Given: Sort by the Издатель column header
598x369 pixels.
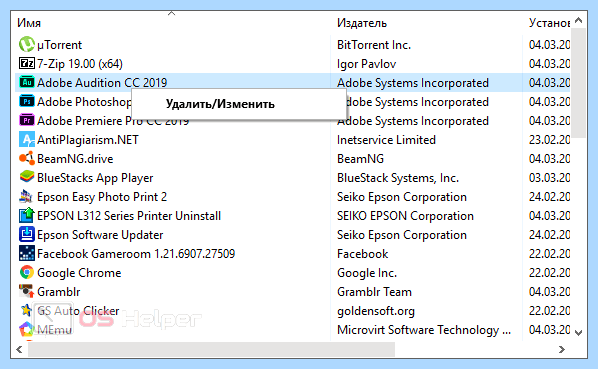Looking at the screenshot, I should click(362, 23).
